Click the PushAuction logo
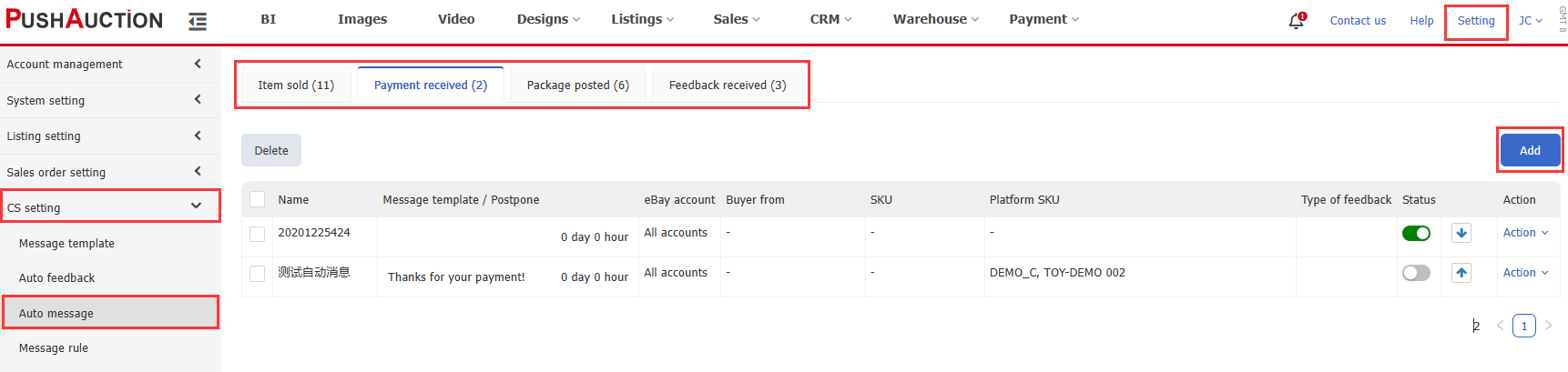 click(x=85, y=20)
